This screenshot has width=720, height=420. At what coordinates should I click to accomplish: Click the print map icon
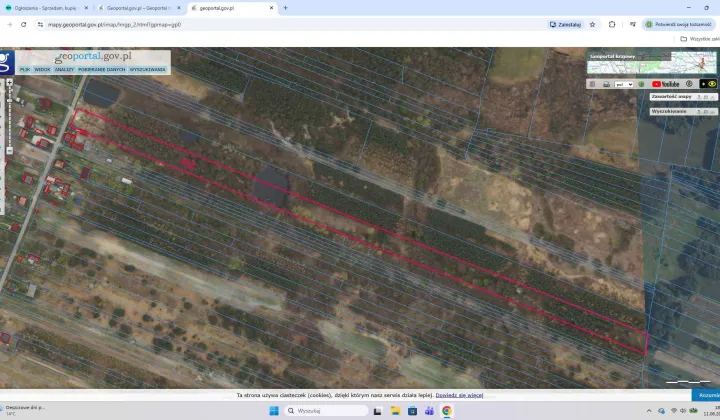click(x=607, y=84)
